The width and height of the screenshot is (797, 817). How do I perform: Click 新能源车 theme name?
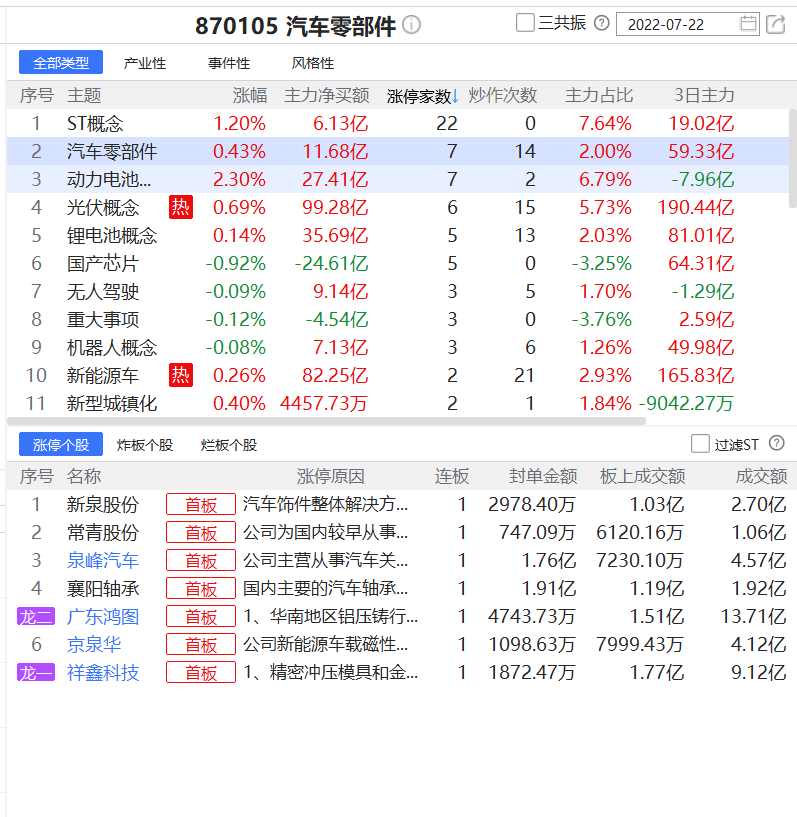pyautogui.click(x=103, y=376)
